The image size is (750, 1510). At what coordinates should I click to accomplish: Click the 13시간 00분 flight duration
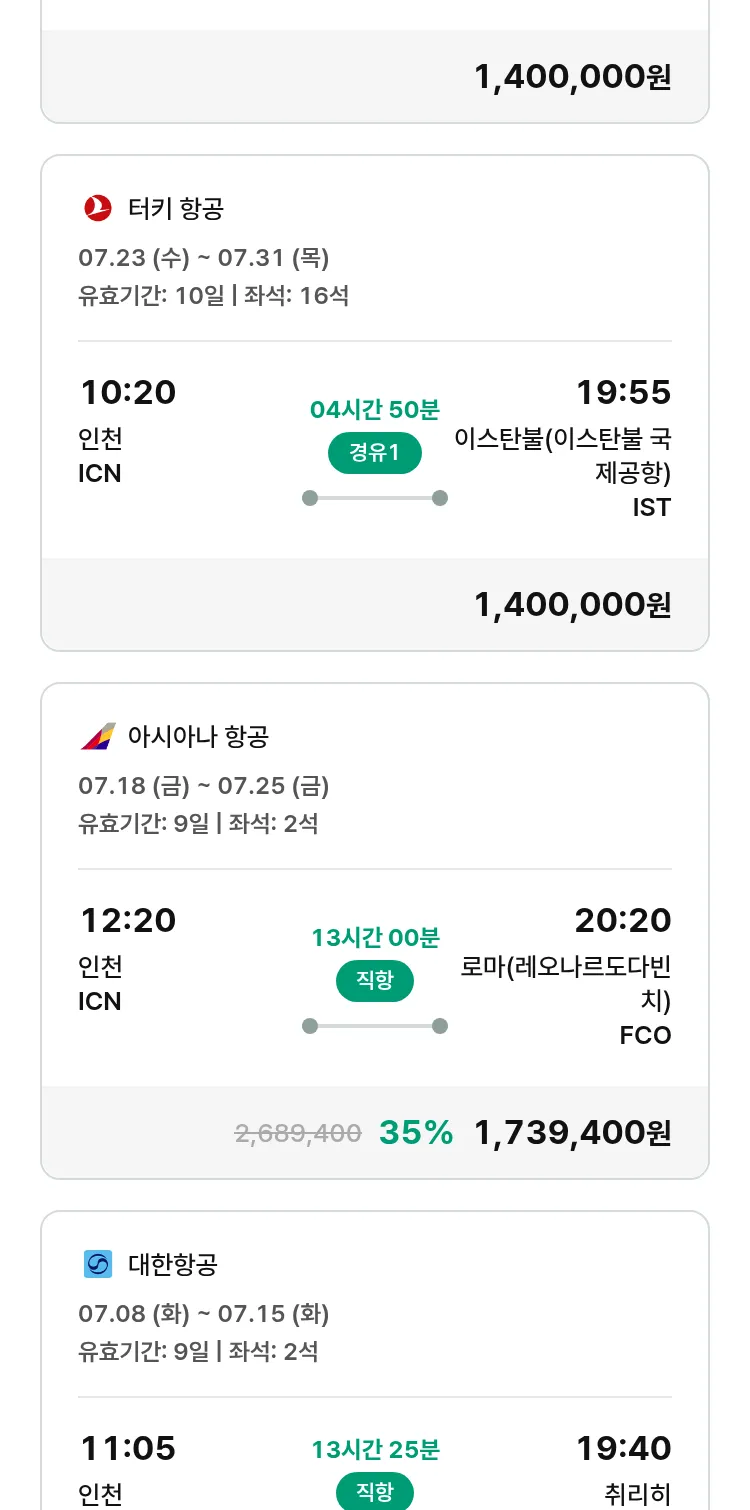click(375, 937)
